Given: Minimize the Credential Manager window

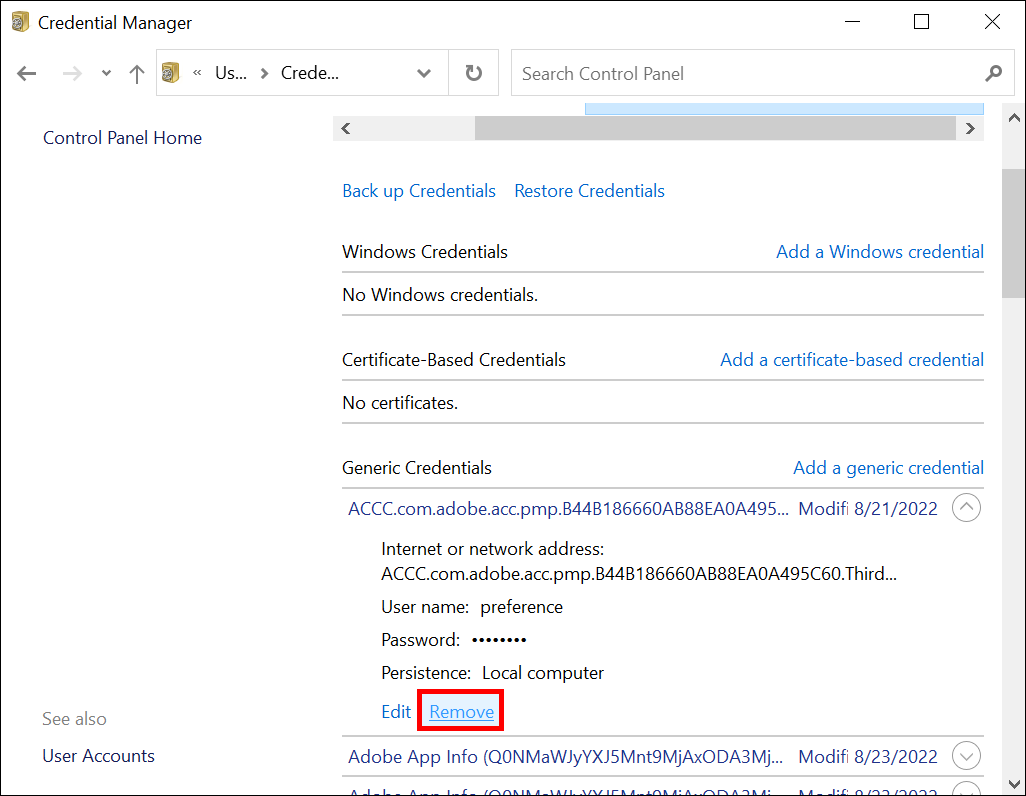Looking at the screenshot, I should tap(852, 22).
